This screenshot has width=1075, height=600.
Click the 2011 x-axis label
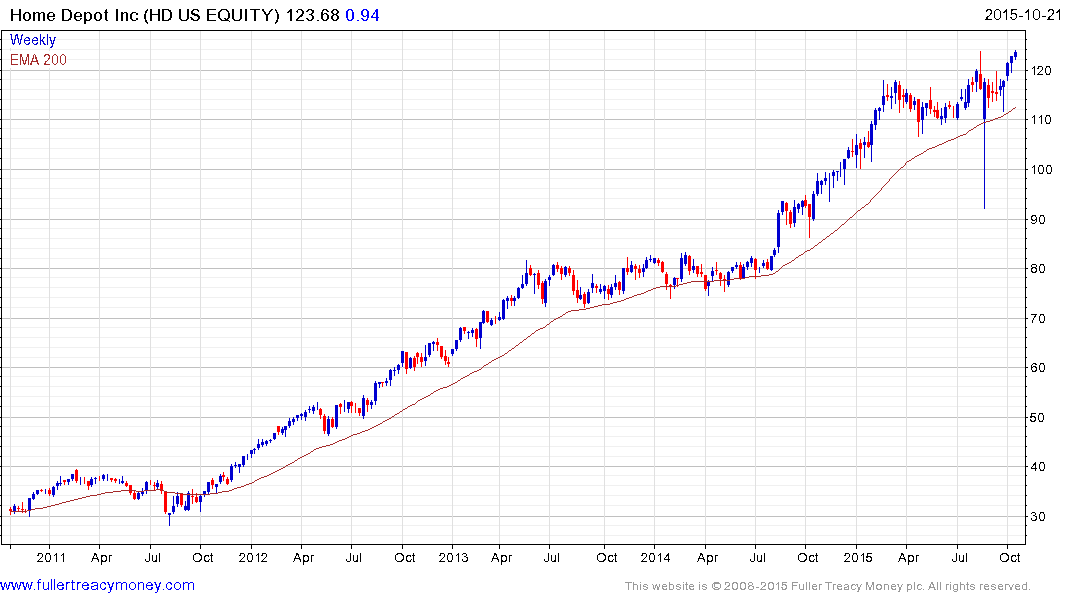(51, 557)
